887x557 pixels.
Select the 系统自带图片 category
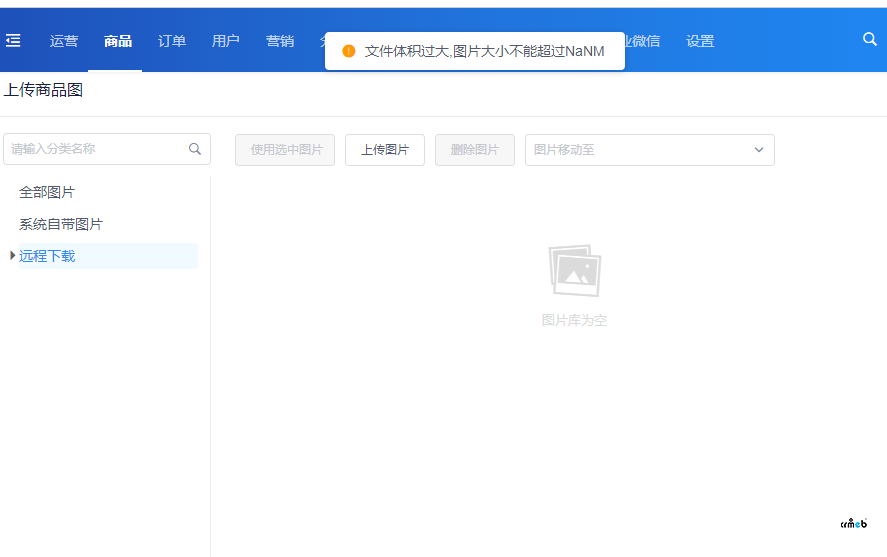click(x=61, y=224)
